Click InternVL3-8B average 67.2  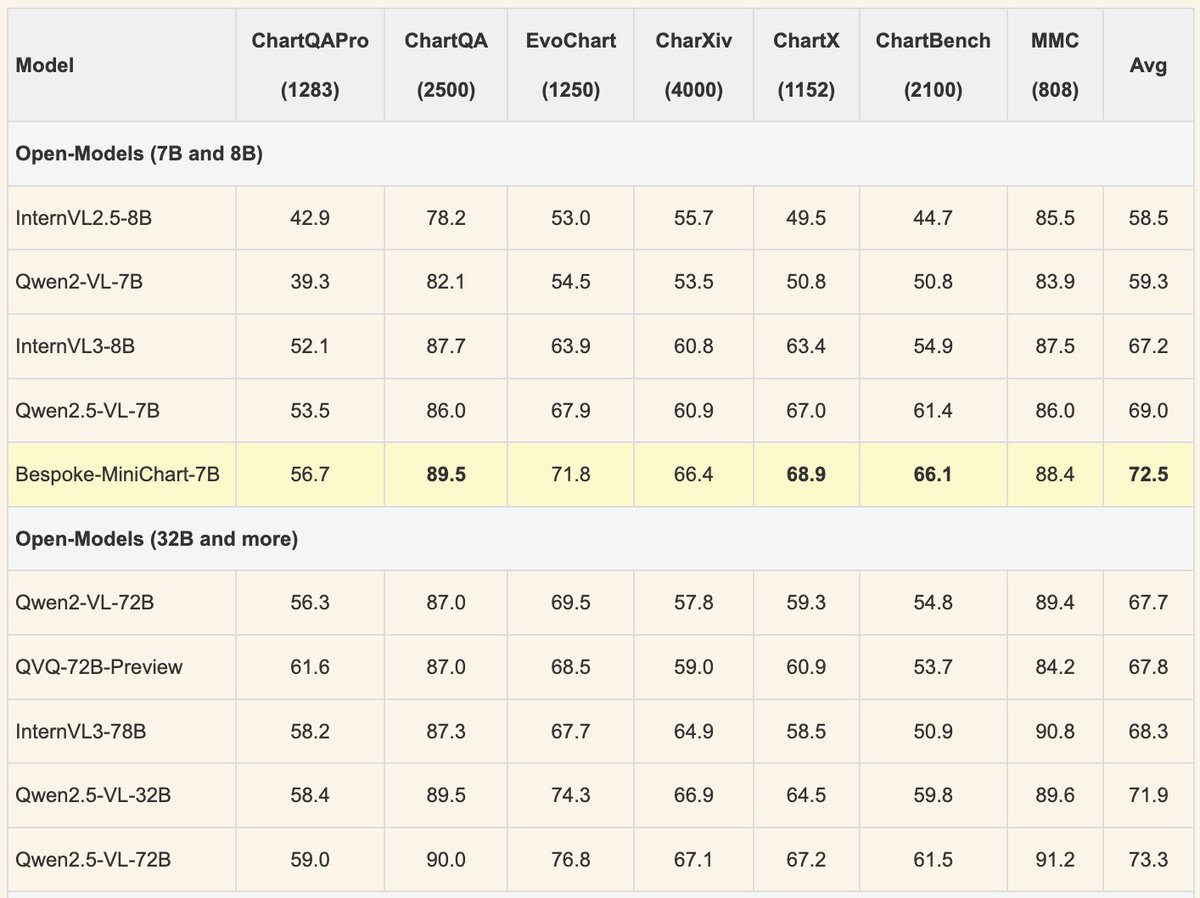click(1147, 346)
